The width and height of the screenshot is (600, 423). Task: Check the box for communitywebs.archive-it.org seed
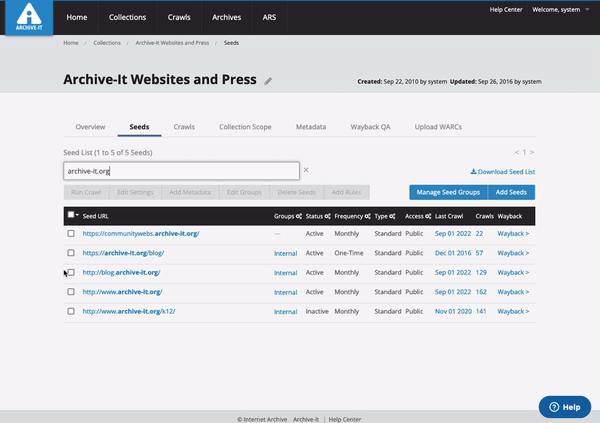pos(71,234)
